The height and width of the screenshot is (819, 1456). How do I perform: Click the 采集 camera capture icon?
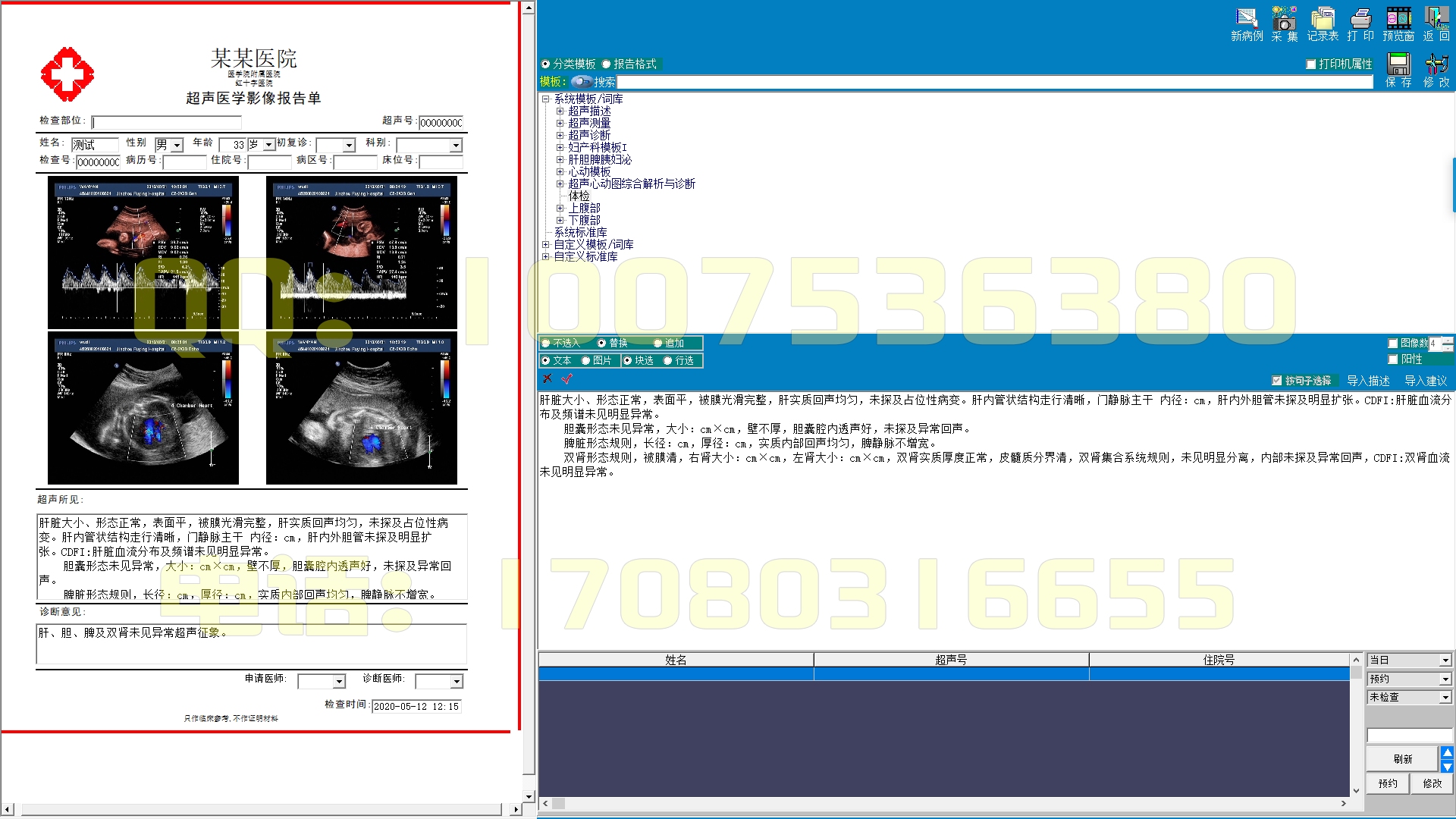(x=1284, y=18)
